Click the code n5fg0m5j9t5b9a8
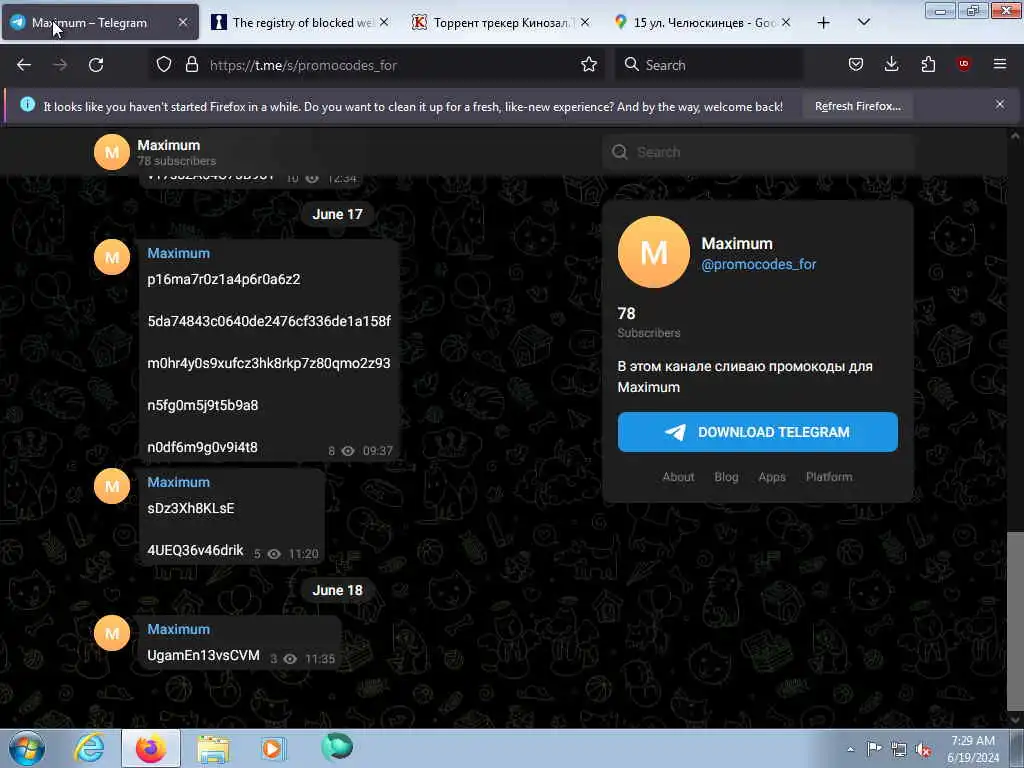This screenshot has height=768, width=1024. [202, 406]
